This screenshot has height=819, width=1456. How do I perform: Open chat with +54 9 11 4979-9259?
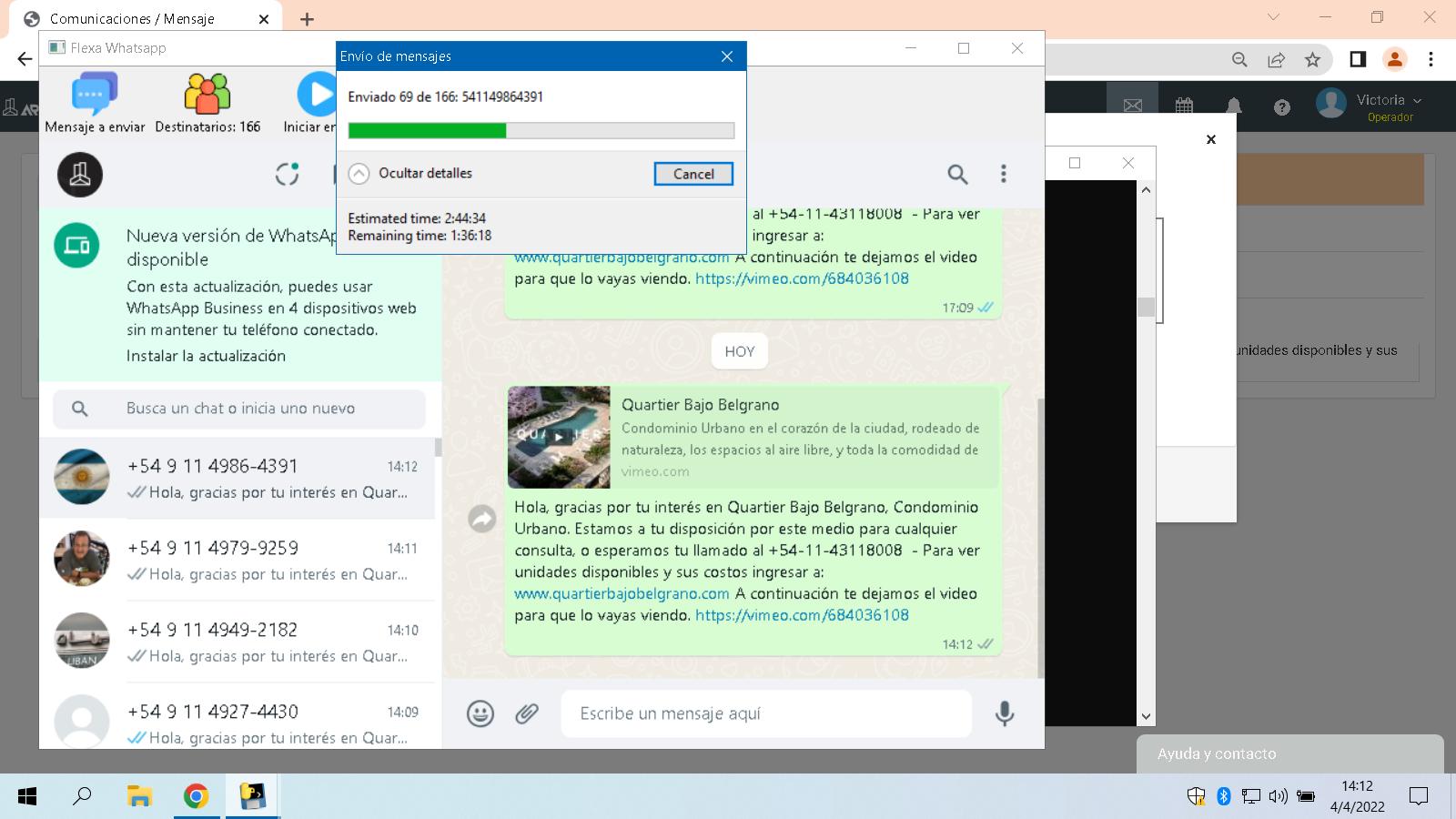tap(237, 561)
